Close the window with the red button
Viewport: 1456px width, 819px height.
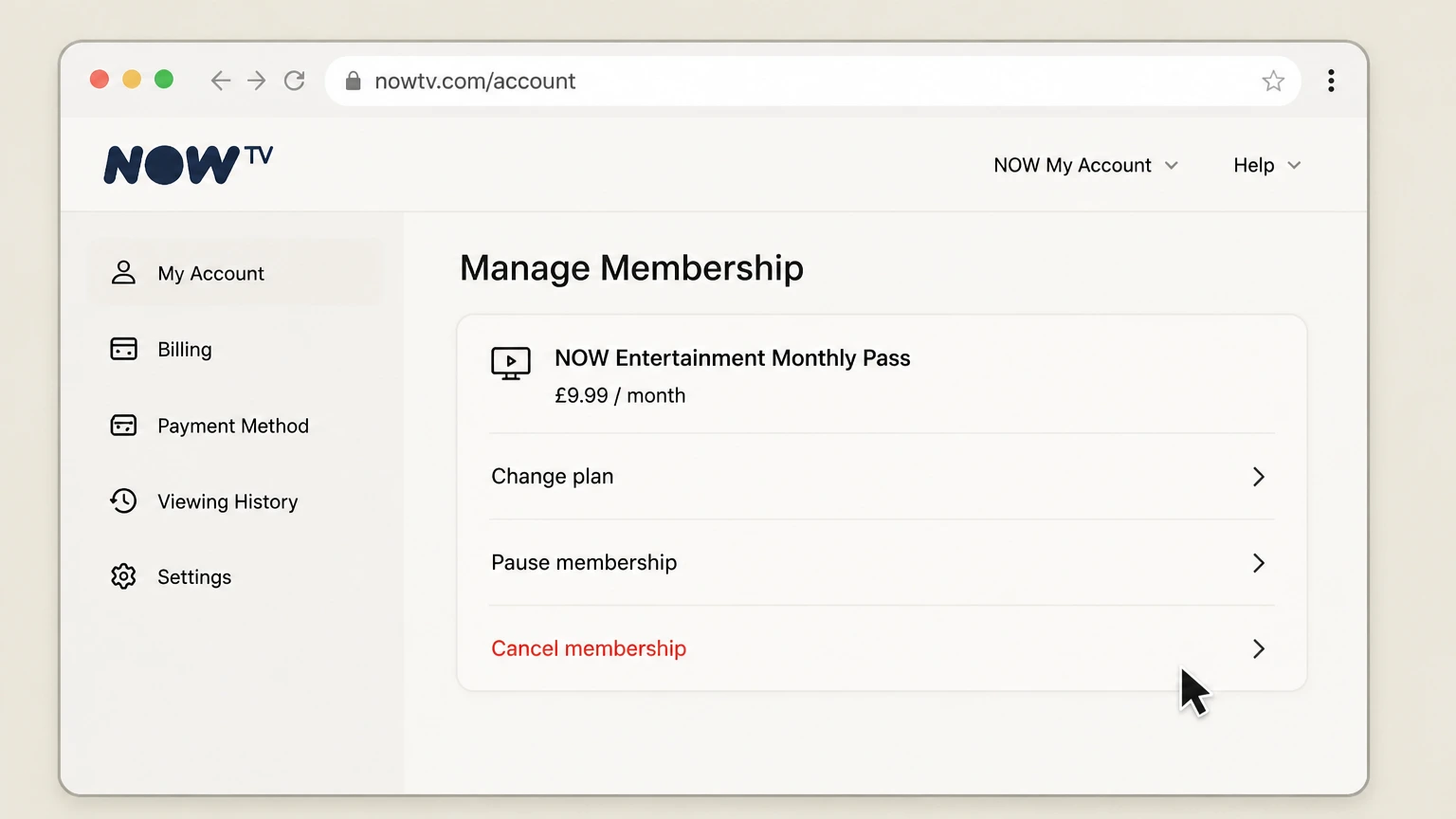[x=100, y=80]
